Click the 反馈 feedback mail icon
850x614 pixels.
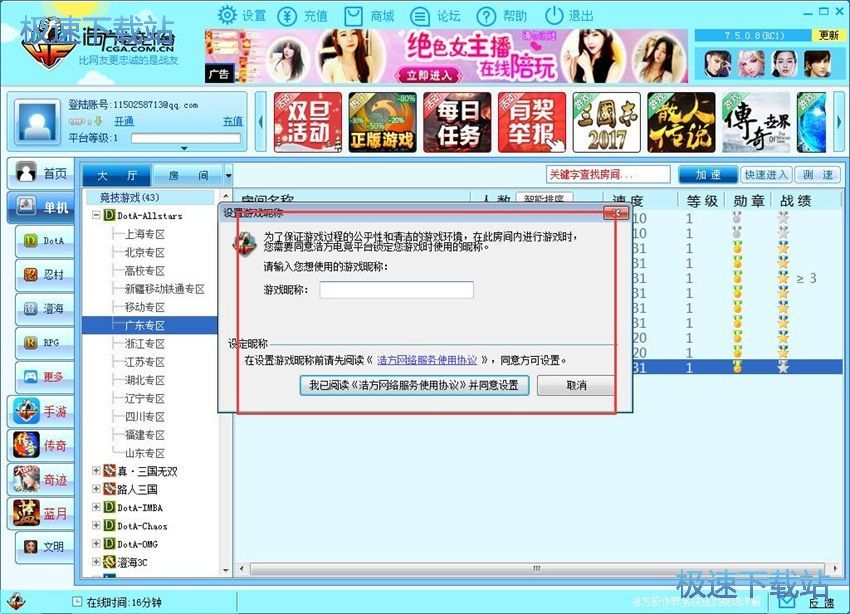click(x=788, y=601)
